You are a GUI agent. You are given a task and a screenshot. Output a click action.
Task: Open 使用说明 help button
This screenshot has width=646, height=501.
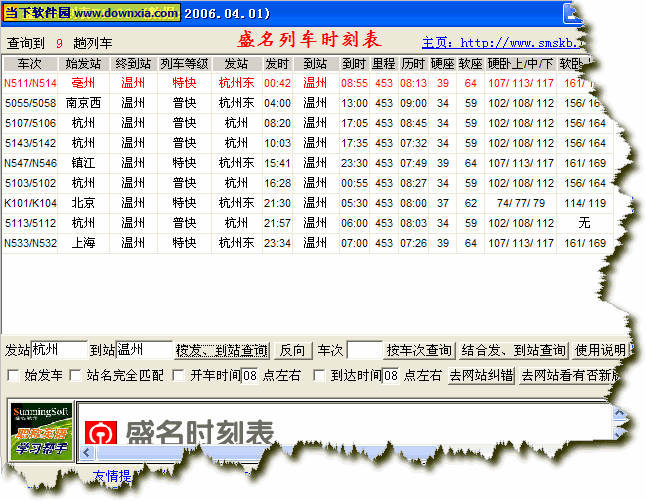(600, 351)
